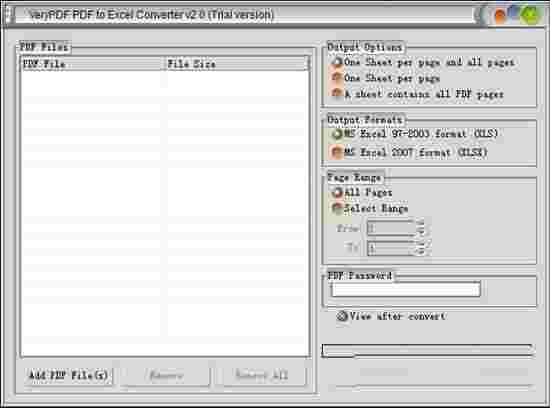The height and width of the screenshot is (408, 550).
Task: Decrease the To page spinner value
Action: pyautogui.click(x=422, y=252)
